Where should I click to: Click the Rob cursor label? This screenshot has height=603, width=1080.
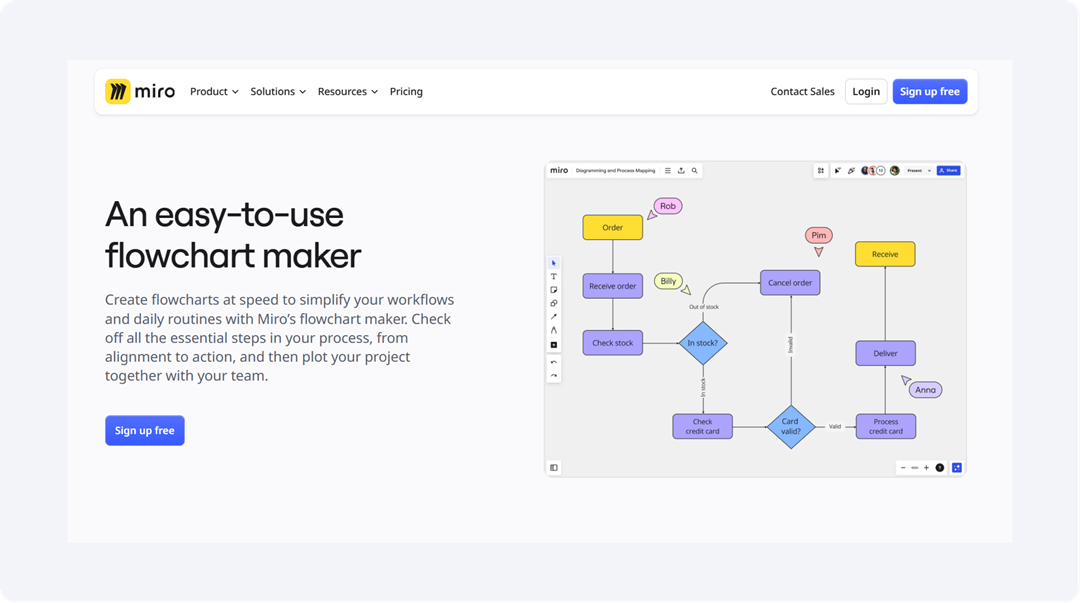click(x=668, y=206)
